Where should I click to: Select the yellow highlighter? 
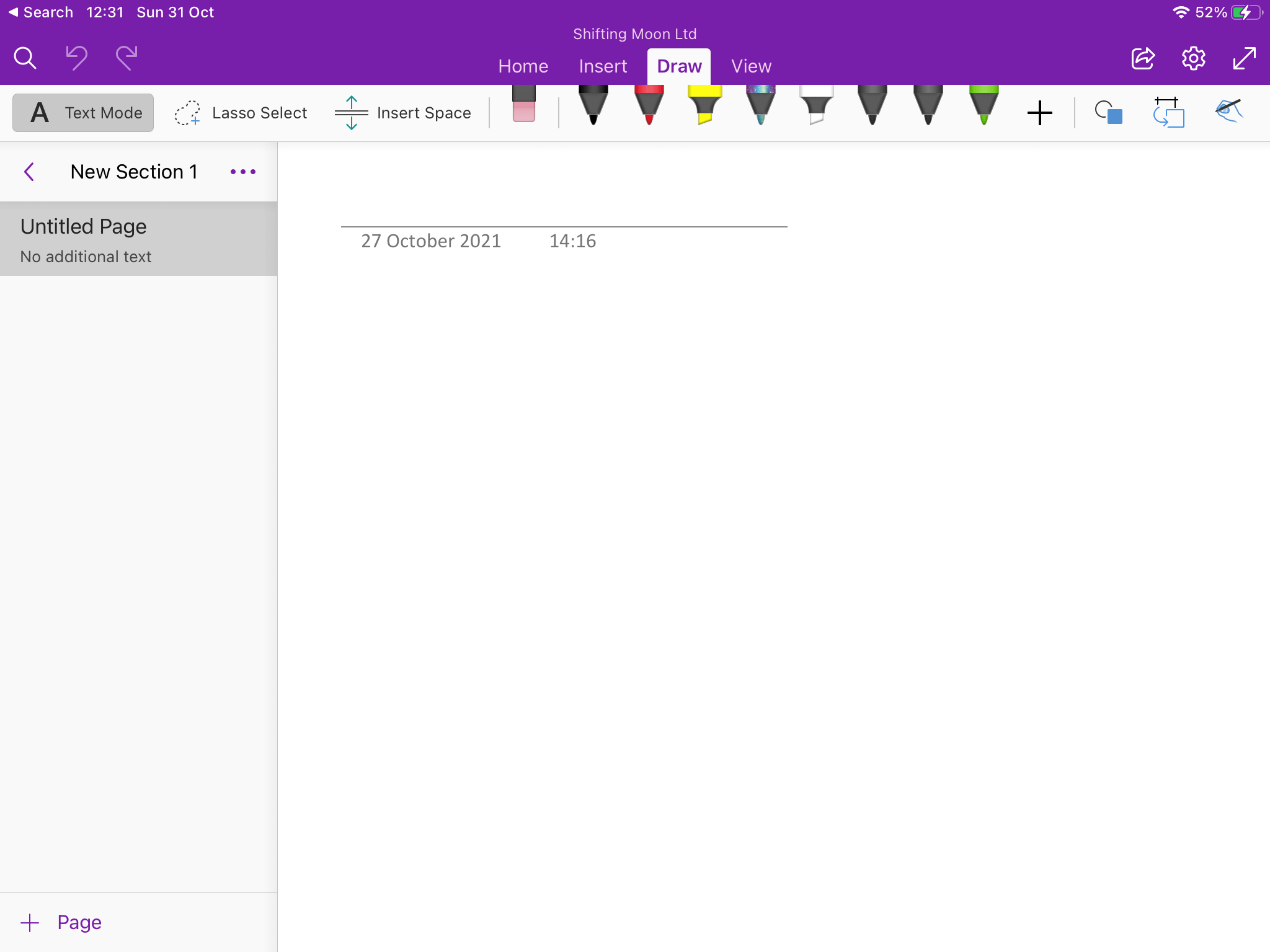pyautogui.click(x=705, y=105)
